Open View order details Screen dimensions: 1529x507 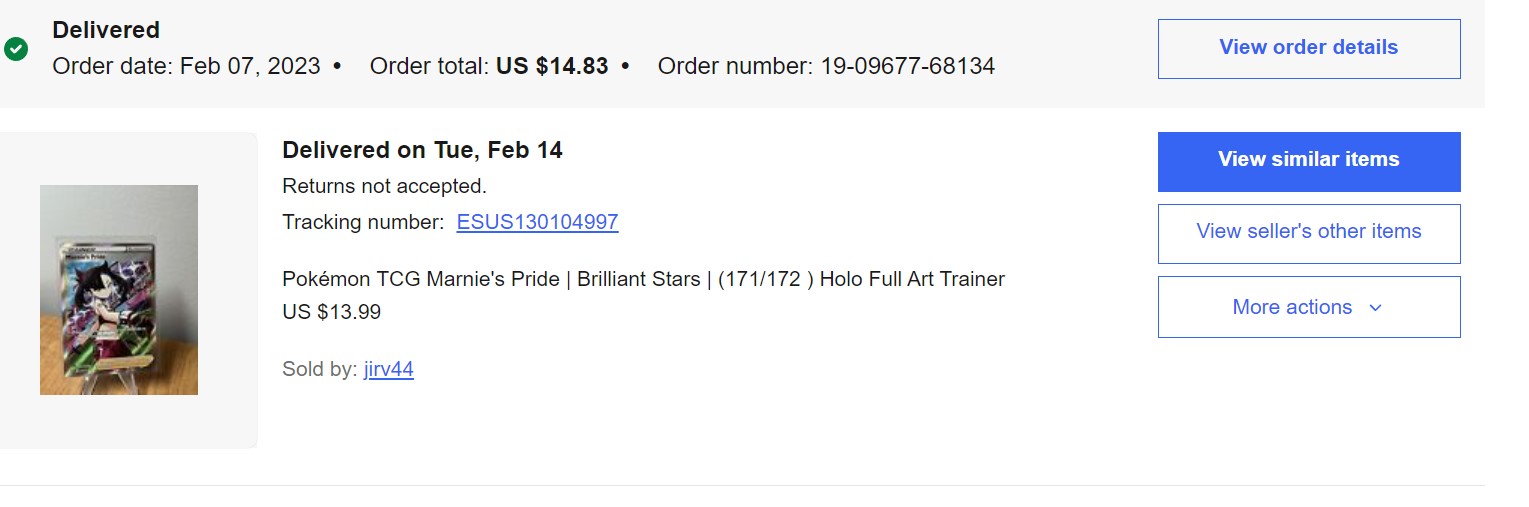pos(1309,48)
